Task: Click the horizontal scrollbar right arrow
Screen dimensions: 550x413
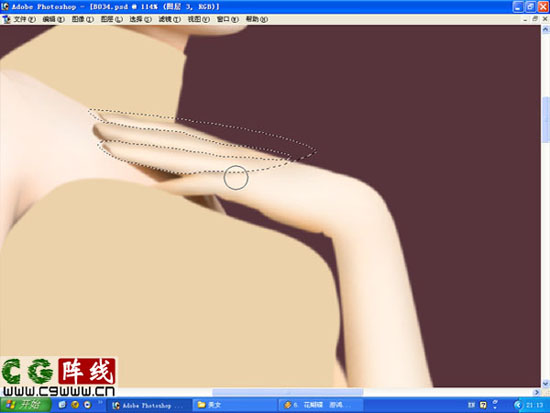Action: tap(536, 392)
